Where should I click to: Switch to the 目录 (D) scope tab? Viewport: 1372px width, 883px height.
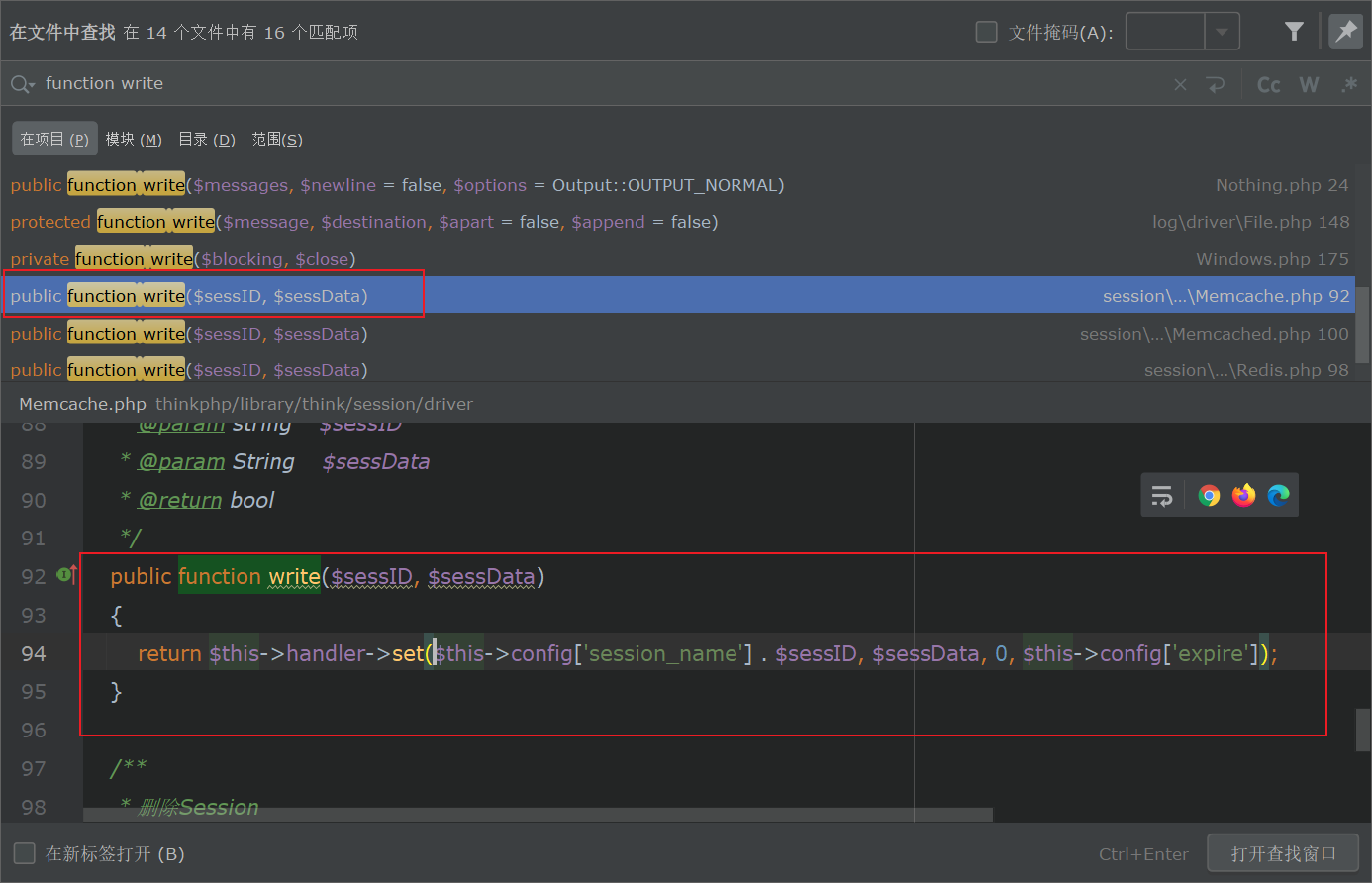[206, 140]
